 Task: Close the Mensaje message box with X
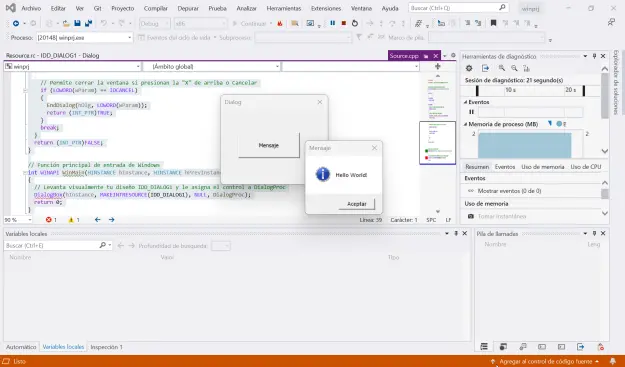(374, 148)
